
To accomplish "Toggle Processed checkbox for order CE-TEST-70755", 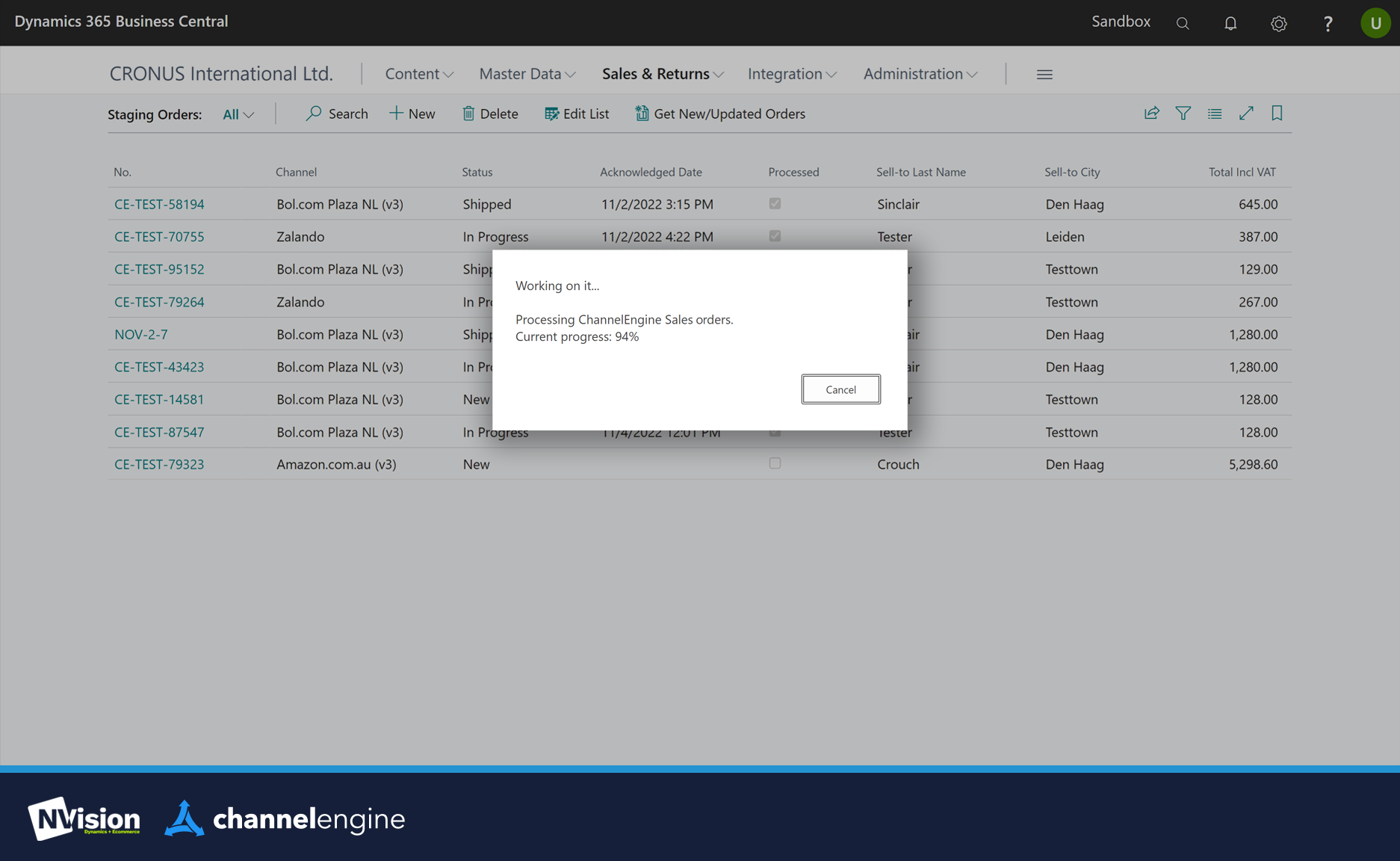I will click(x=775, y=236).
